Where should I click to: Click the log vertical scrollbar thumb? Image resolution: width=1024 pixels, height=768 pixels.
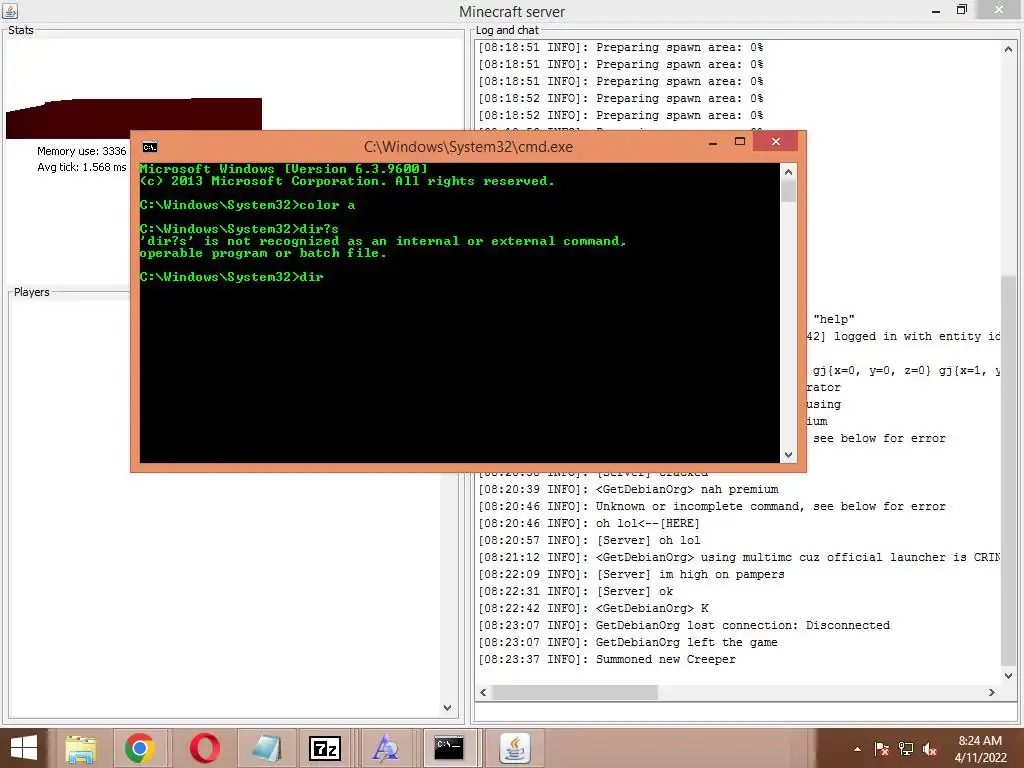pyautogui.click(x=1008, y=470)
